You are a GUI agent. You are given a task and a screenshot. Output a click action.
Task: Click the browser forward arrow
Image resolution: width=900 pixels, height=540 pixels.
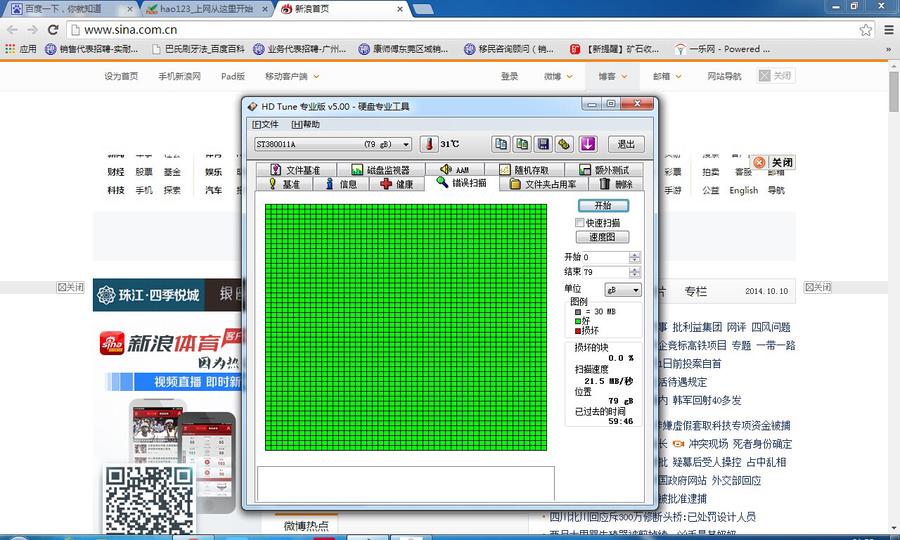tap(33, 30)
